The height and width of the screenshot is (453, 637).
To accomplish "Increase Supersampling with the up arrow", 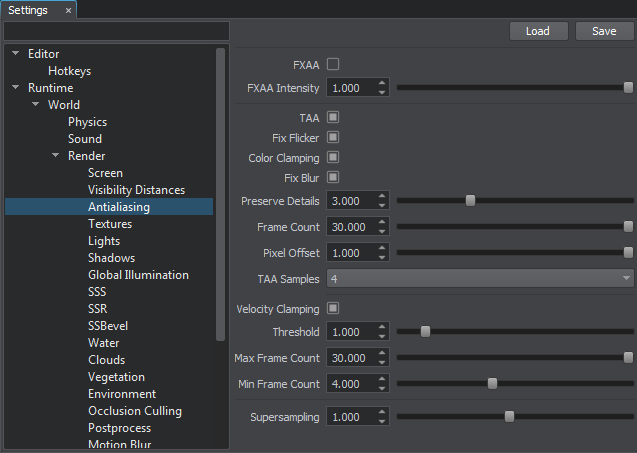I will [x=382, y=412].
